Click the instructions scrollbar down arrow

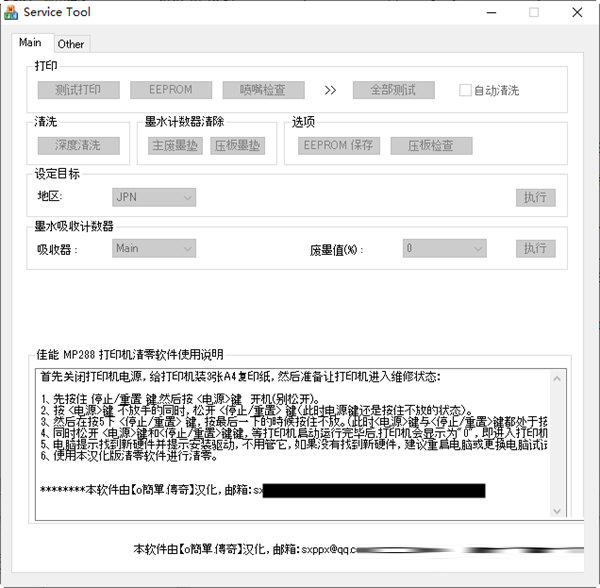[x=557, y=511]
